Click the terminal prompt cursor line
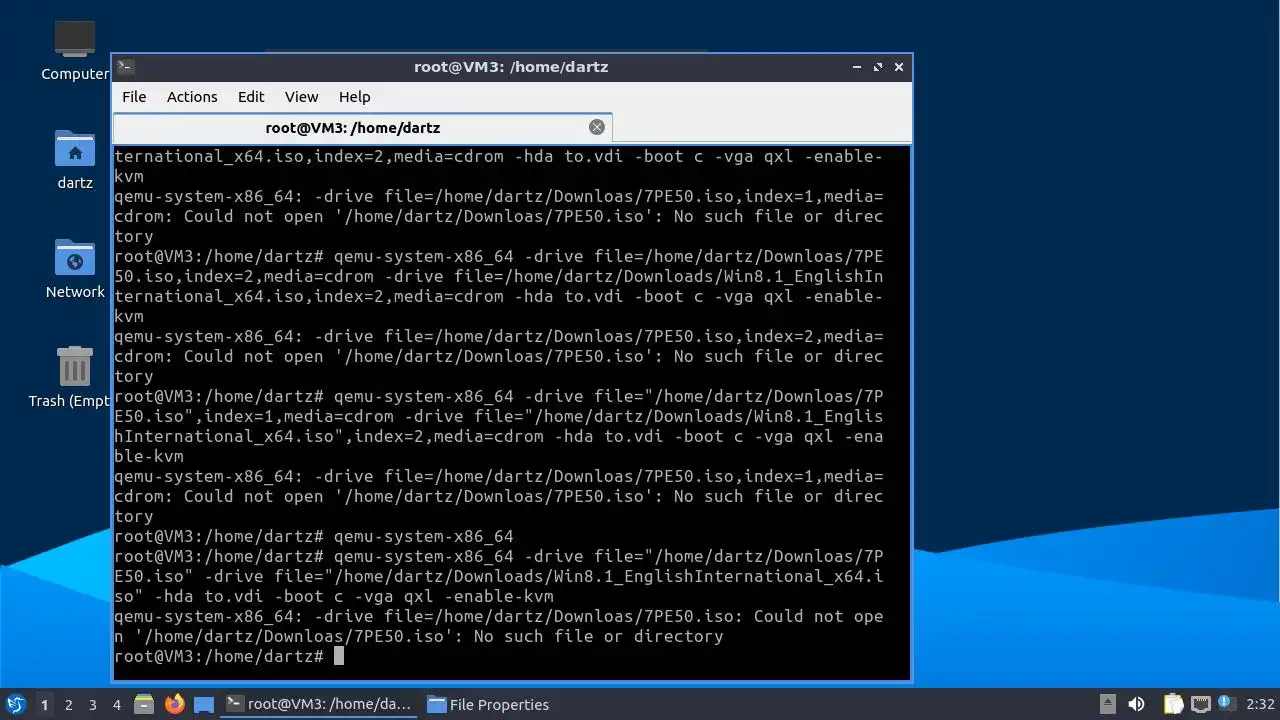This screenshot has height=720, width=1280. click(x=229, y=656)
